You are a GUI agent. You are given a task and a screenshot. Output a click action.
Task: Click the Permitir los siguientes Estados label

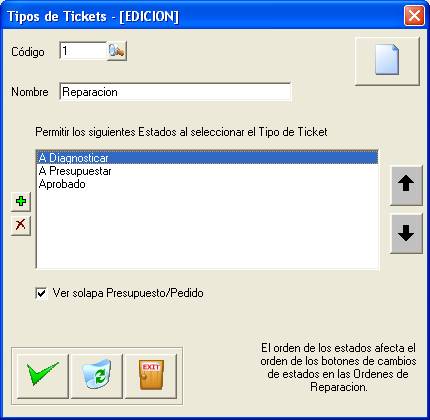(x=181, y=132)
